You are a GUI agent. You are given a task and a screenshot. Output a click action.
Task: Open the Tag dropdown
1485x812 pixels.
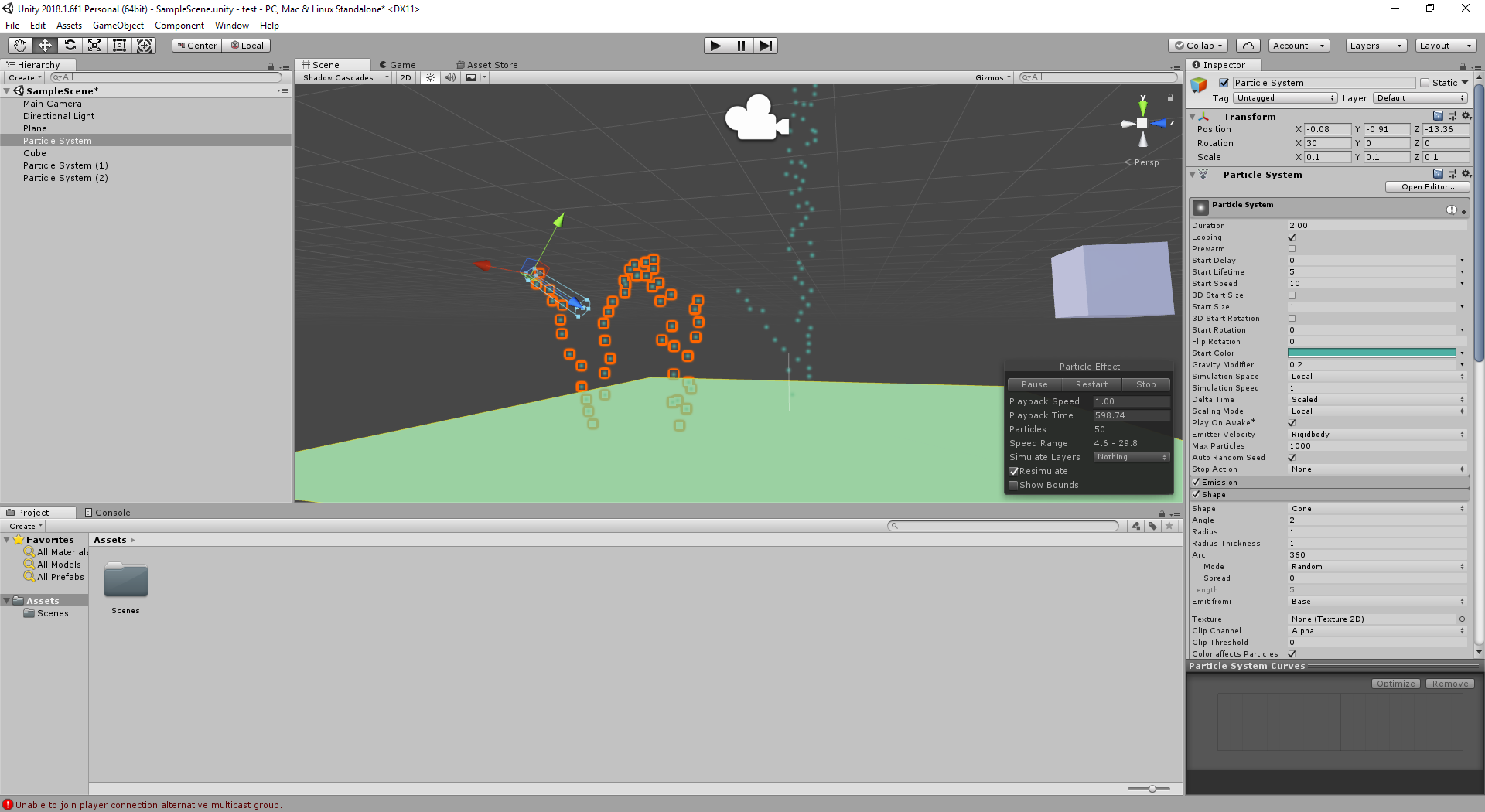tap(1285, 98)
